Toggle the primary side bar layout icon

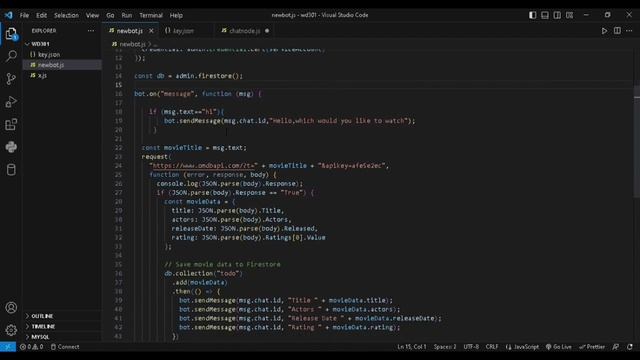click(x=533, y=15)
